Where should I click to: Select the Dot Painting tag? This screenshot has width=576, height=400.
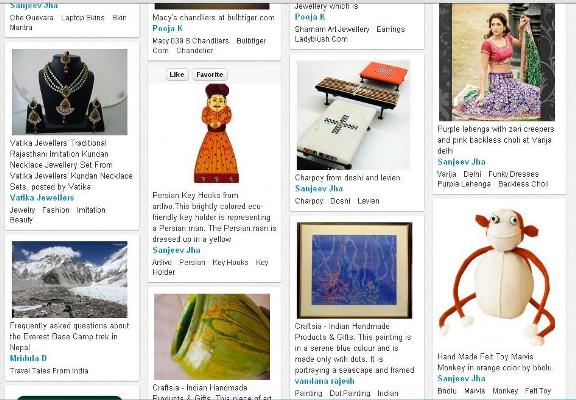pos(350,393)
